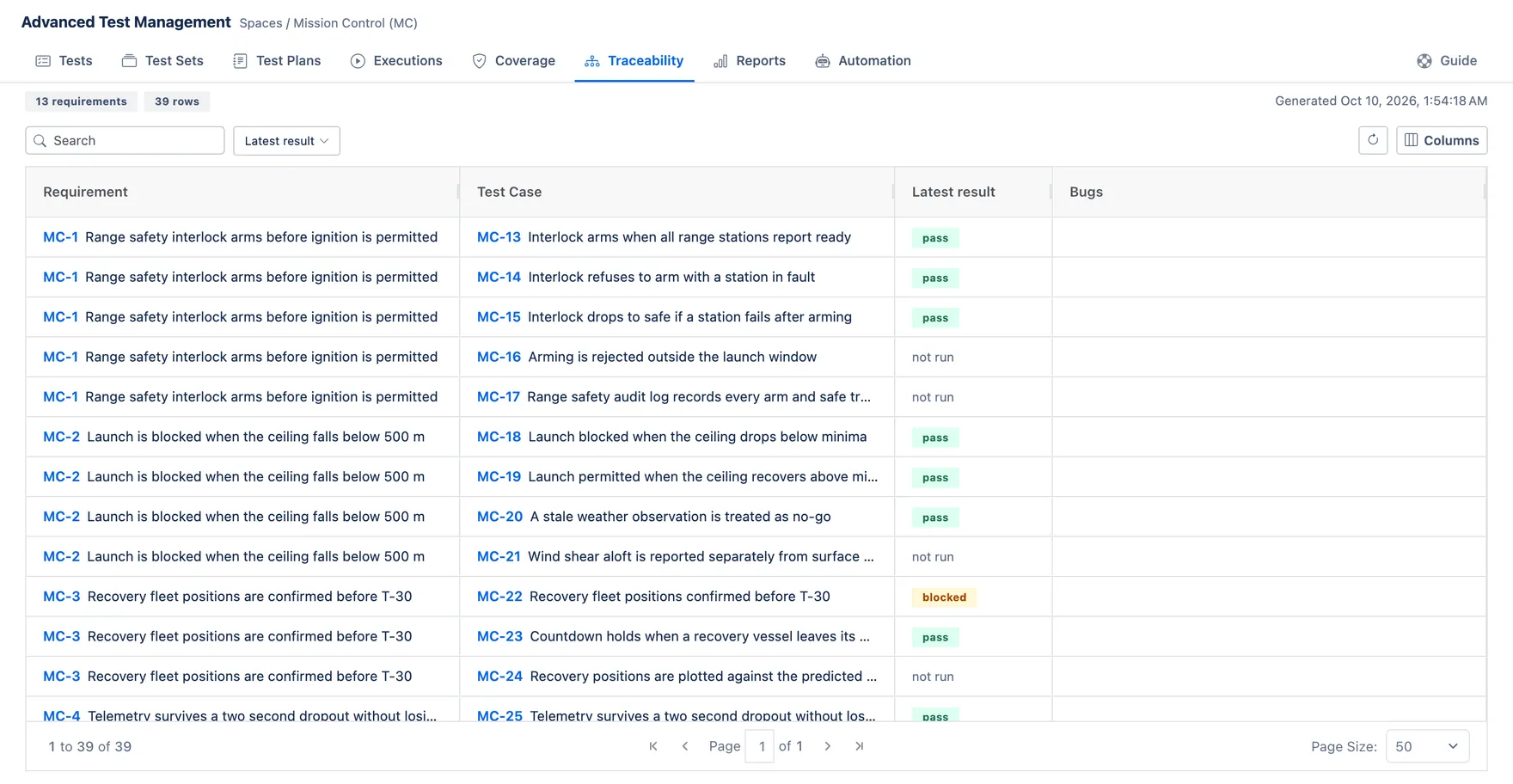
Task: Open requirement MC-3 in MC-22 row
Action: click(61, 597)
